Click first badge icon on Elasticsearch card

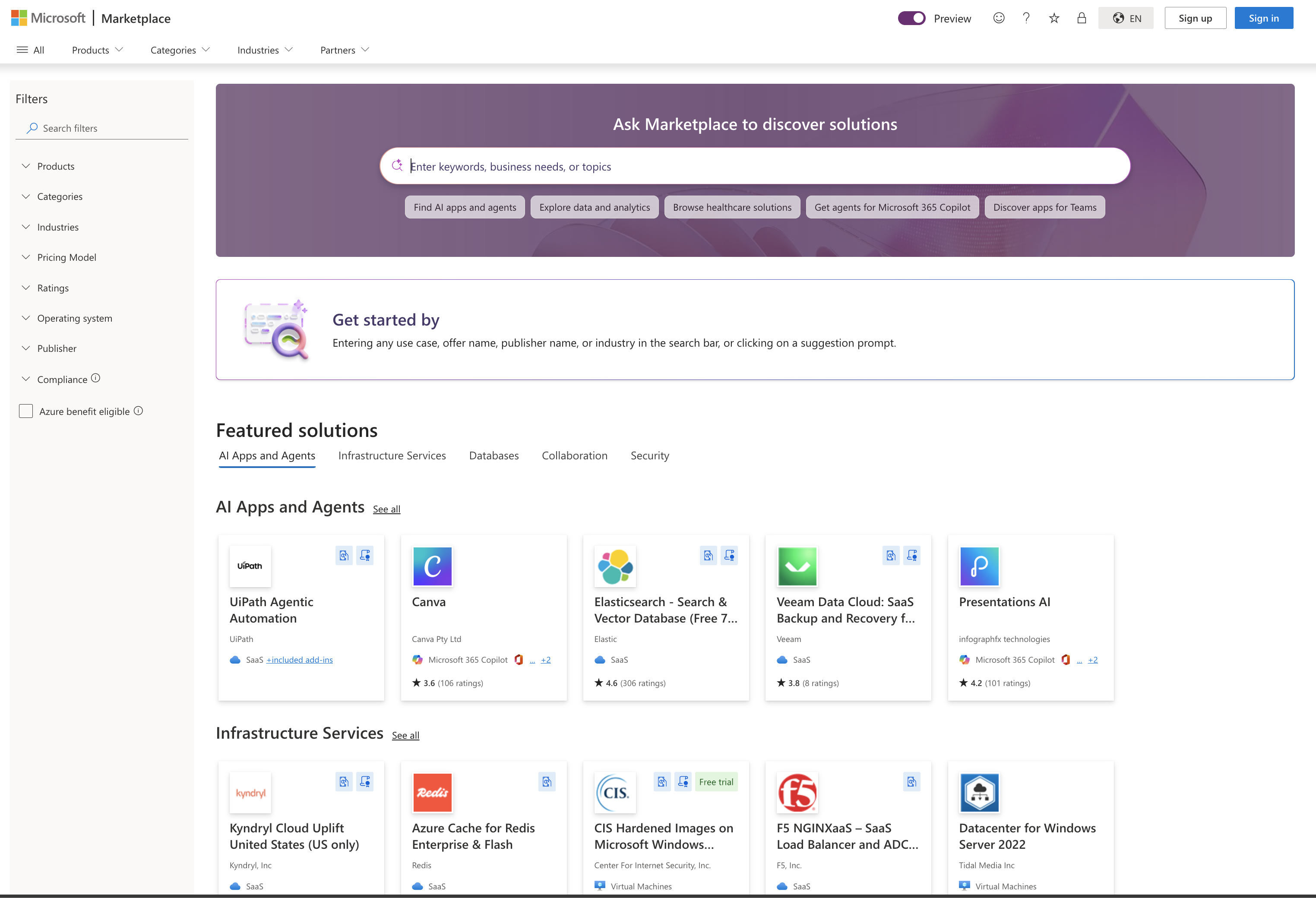point(709,556)
